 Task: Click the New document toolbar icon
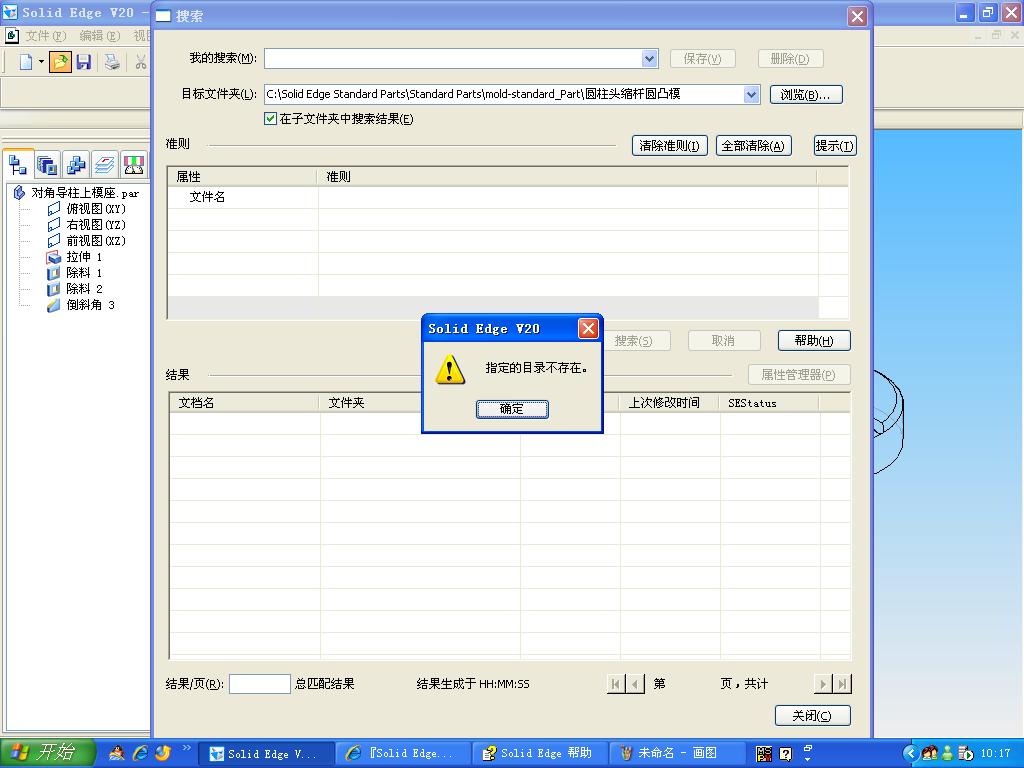[25, 62]
